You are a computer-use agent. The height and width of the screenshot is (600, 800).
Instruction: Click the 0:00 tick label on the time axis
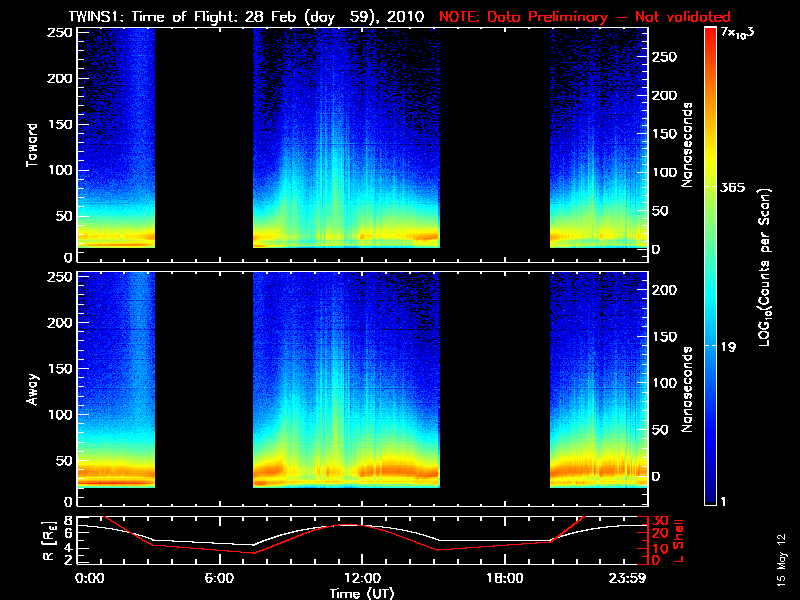coord(89,578)
